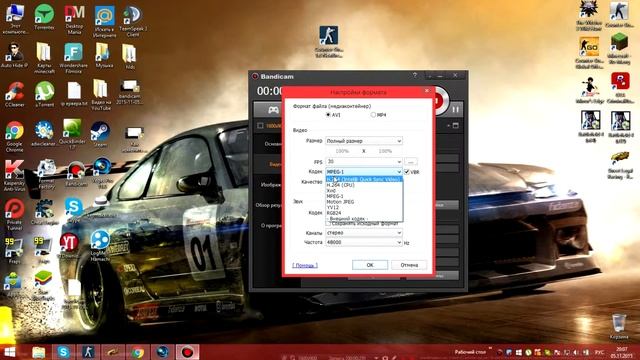Image resolution: width=640 pixels, height=360 pixels.
Task: Click the Bandicam gamepad mode tab
Action: coord(273,110)
